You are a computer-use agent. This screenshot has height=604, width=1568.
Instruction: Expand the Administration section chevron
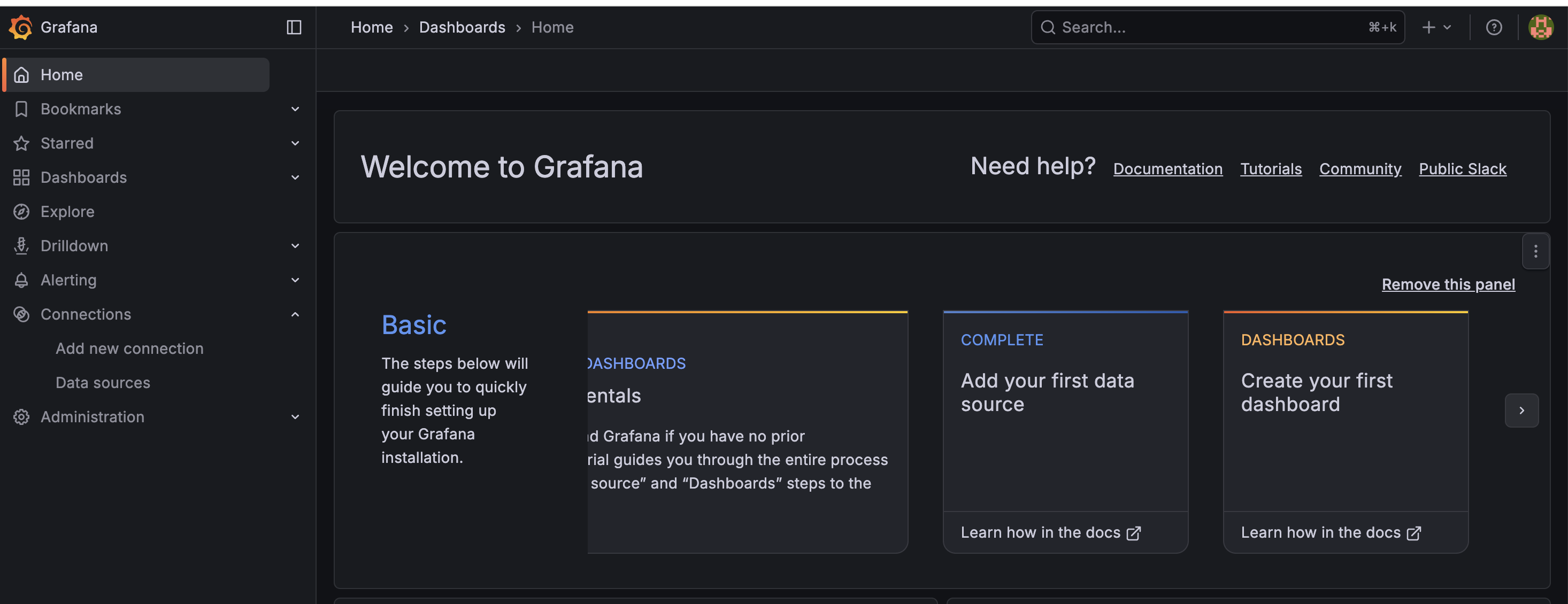coord(295,417)
